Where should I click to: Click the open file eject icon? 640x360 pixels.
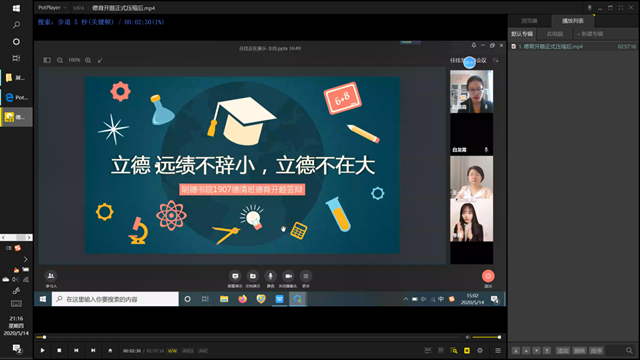point(110,350)
